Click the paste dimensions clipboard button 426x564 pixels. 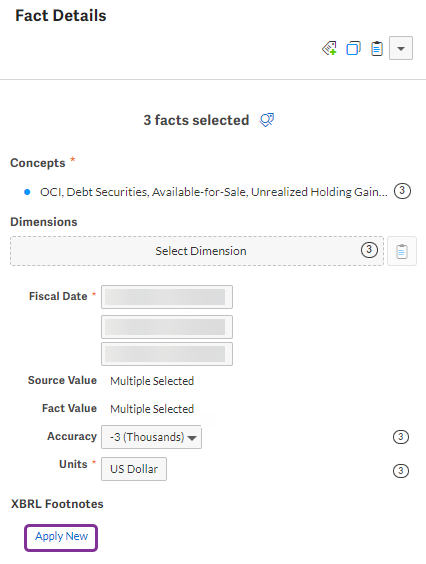click(x=402, y=251)
